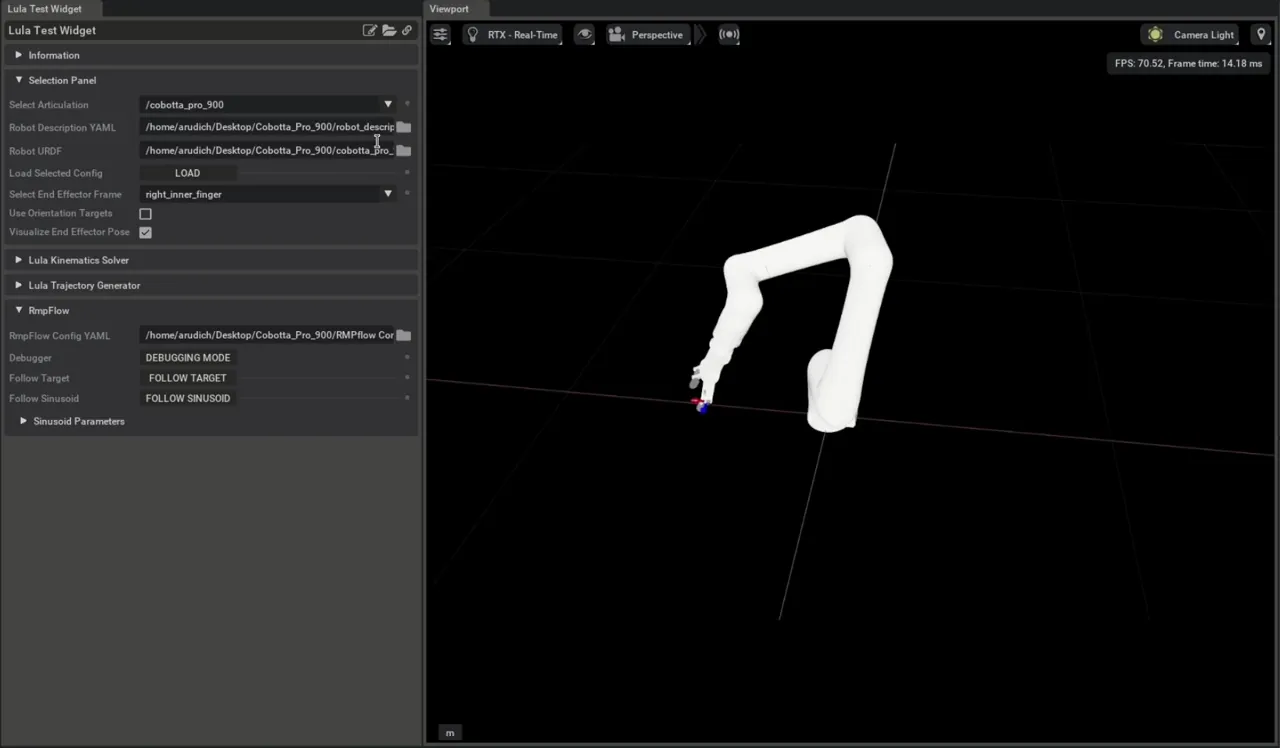Click the edit script icon in widget header
Viewport: 1280px width, 748px height.
coord(370,31)
